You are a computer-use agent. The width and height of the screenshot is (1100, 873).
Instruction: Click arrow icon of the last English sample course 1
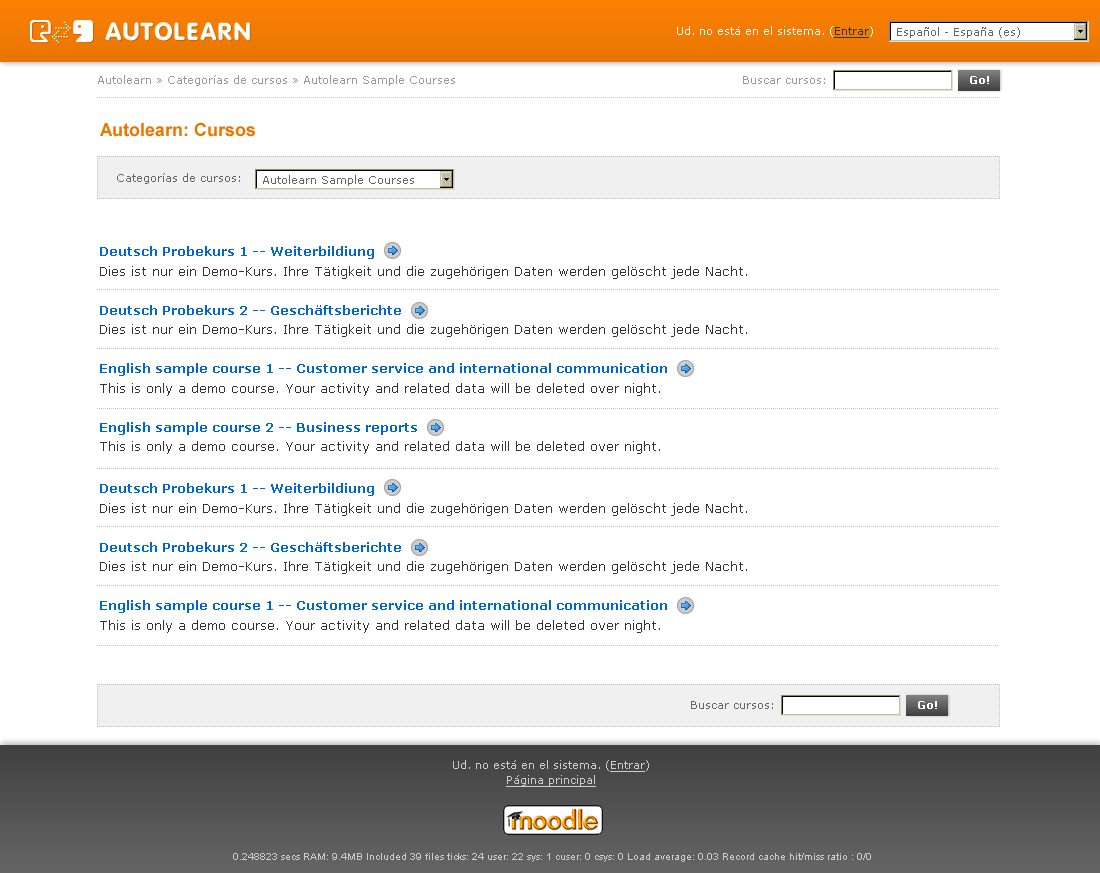coord(685,606)
